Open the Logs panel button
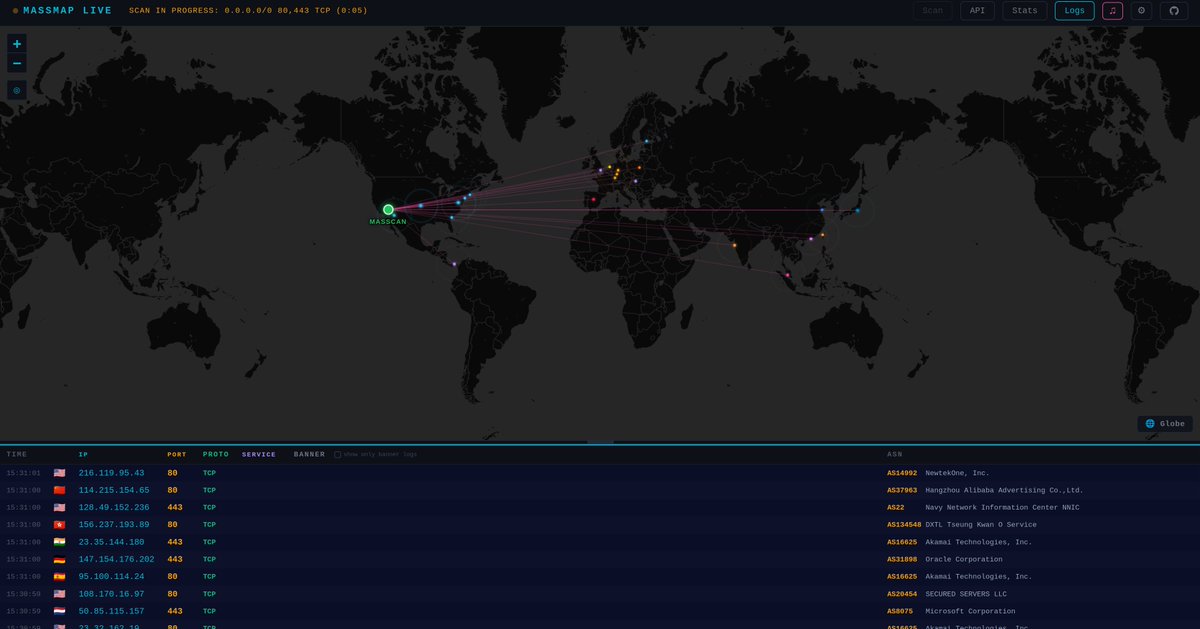 pos(1074,11)
